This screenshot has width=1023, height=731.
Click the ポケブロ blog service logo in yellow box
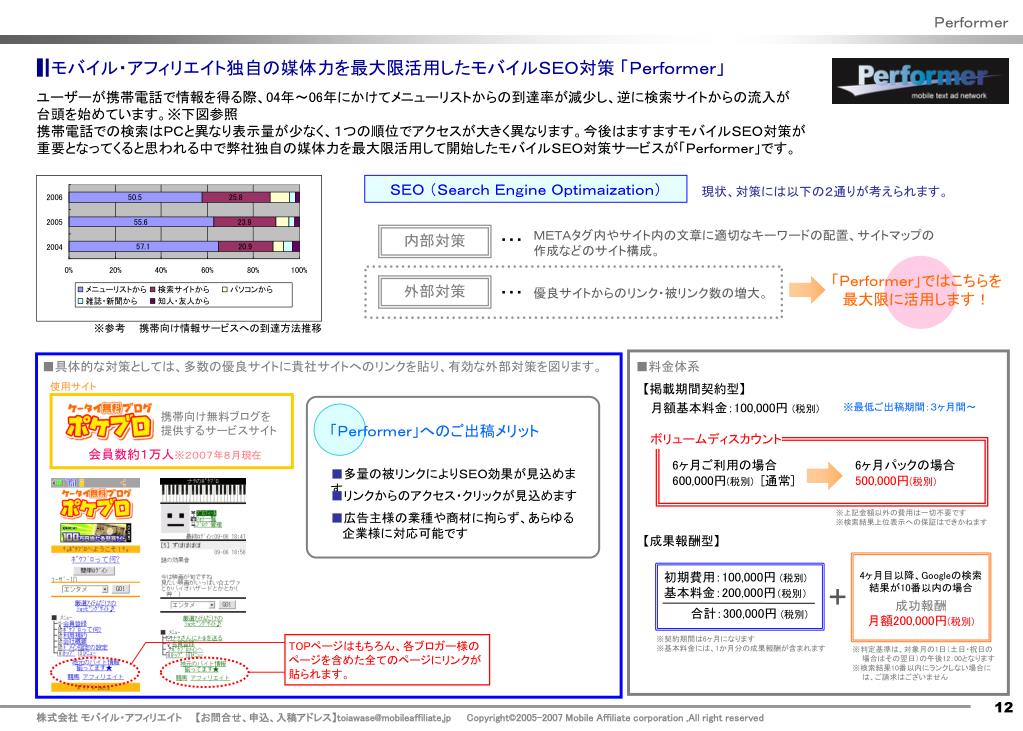pyautogui.click(x=109, y=421)
